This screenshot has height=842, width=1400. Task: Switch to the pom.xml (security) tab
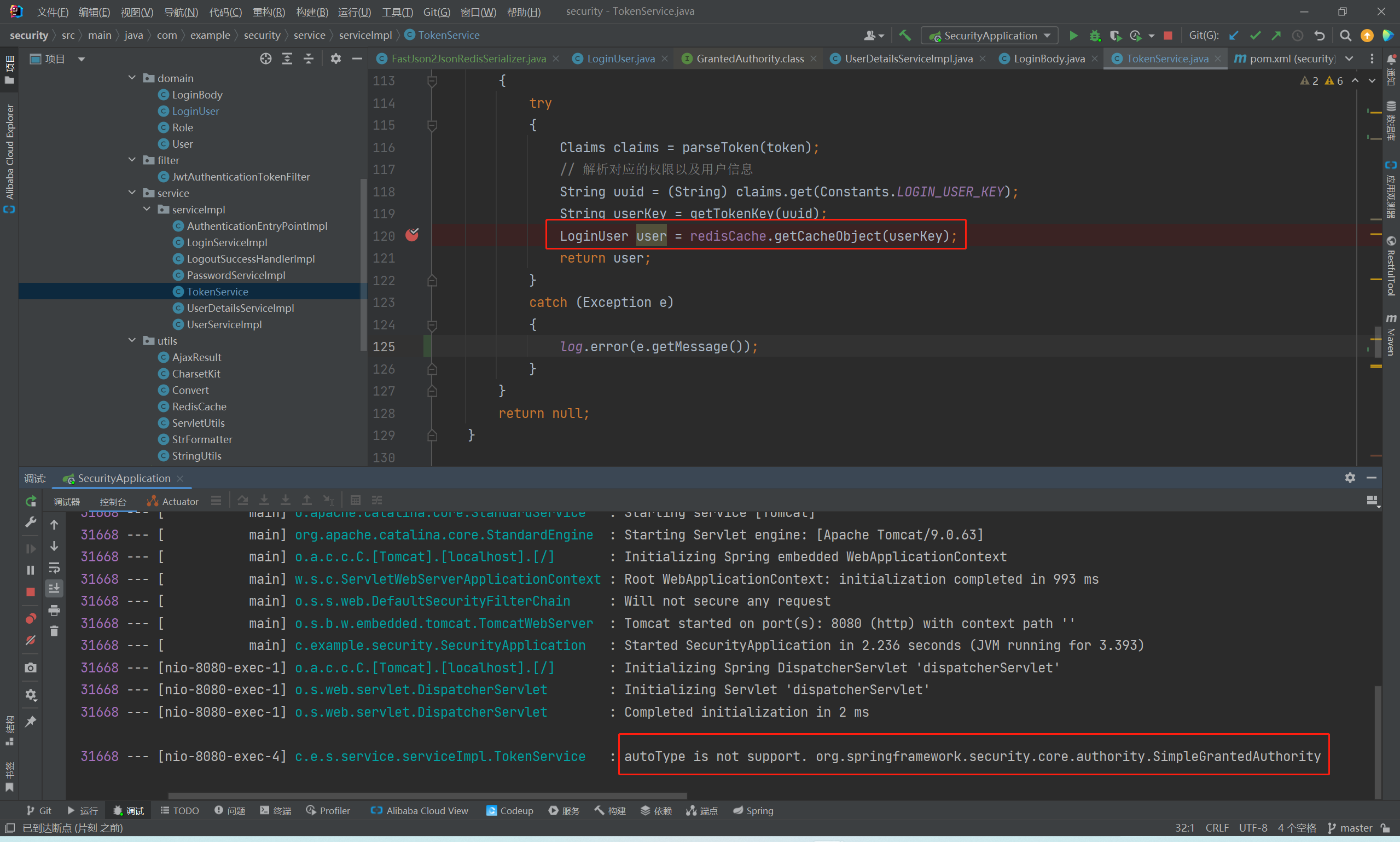(1286, 59)
